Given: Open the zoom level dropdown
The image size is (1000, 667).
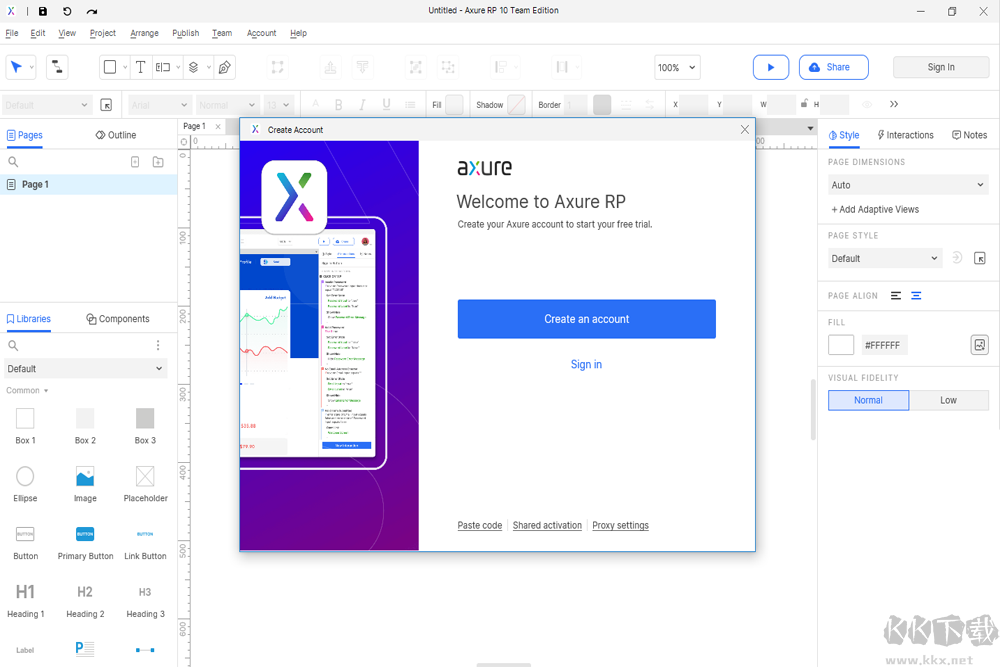Looking at the screenshot, I should pos(677,67).
